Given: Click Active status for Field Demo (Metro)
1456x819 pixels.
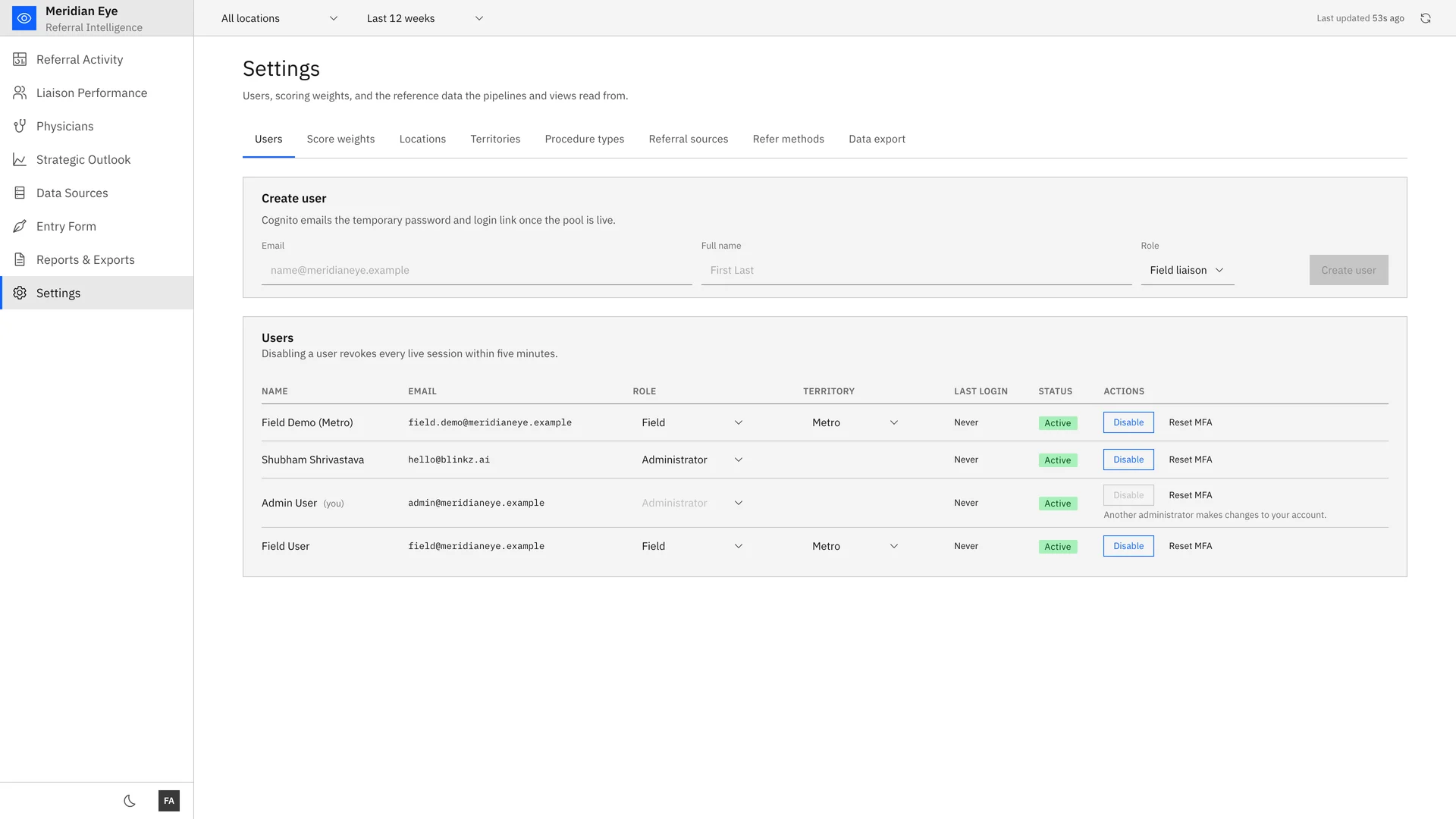Looking at the screenshot, I should pyautogui.click(x=1058, y=423).
